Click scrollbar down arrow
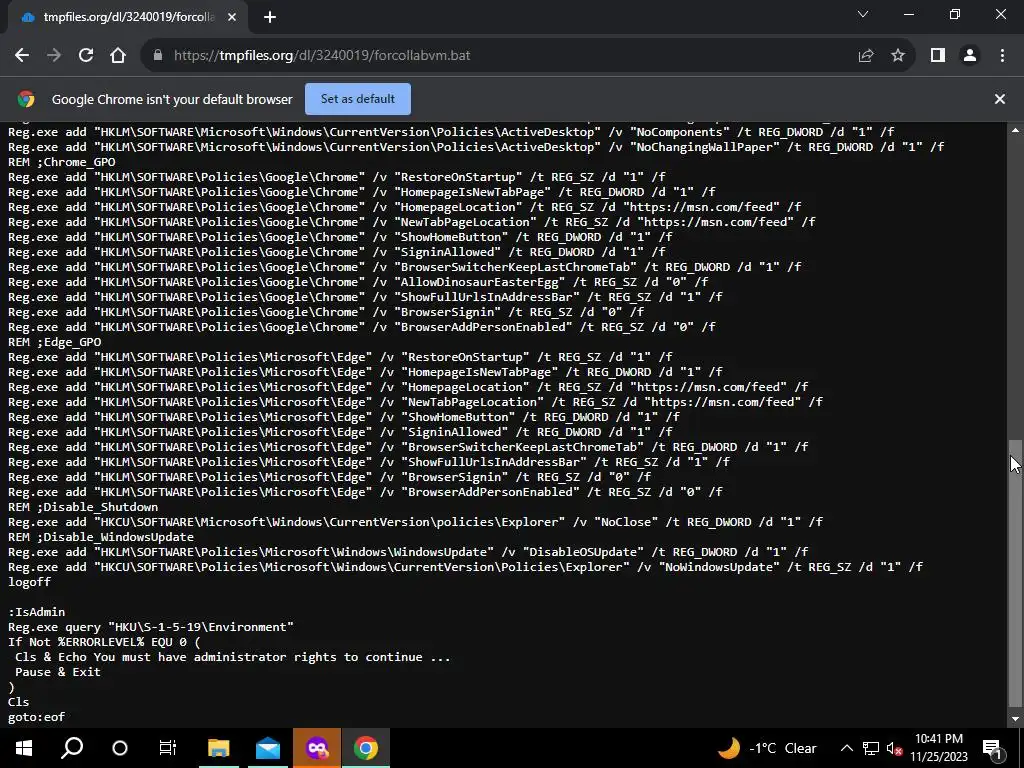Screen dimensions: 1024x768 1016,720
